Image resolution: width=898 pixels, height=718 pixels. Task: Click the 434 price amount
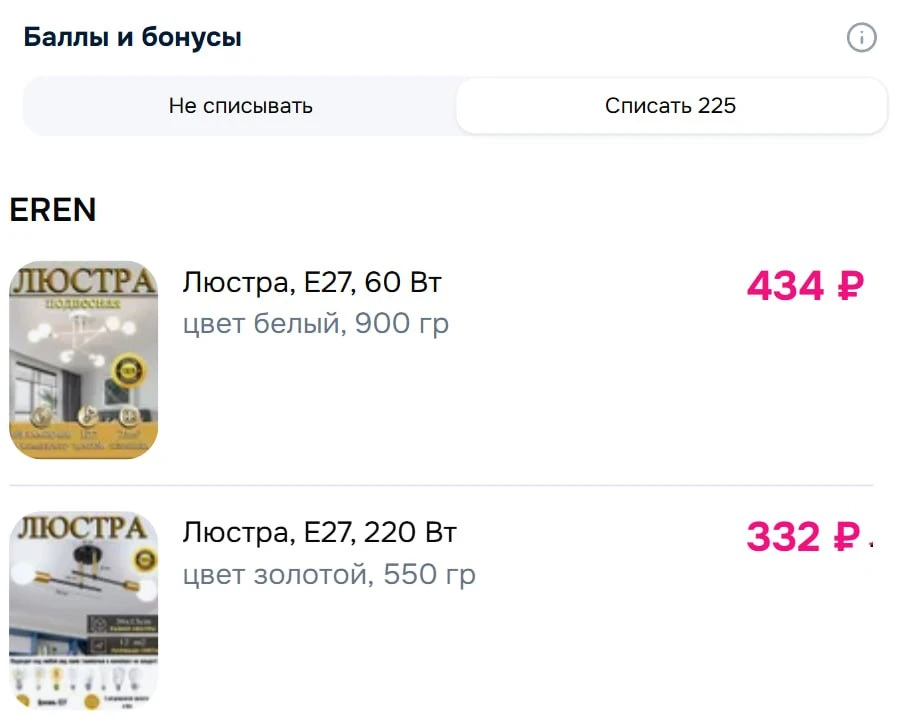pyautogui.click(x=785, y=287)
